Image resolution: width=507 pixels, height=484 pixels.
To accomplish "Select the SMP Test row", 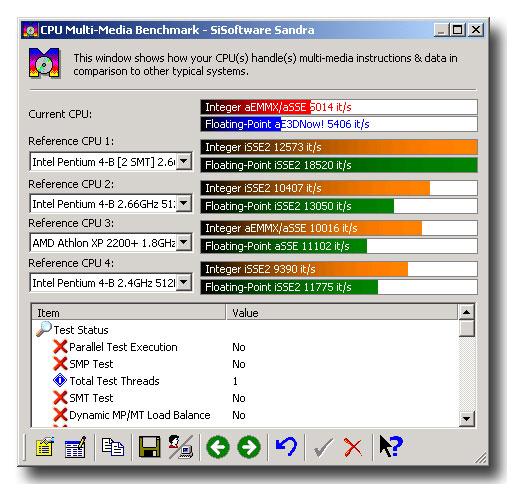I will [x=245, y=364].
